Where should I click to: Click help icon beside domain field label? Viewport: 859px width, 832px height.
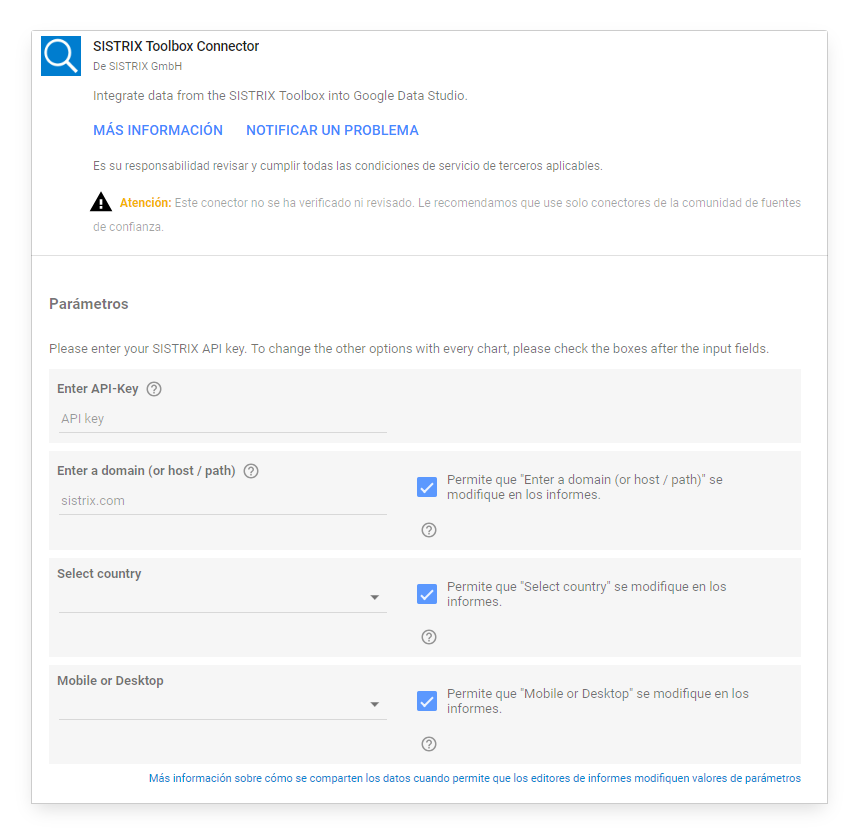pos(251,471)
